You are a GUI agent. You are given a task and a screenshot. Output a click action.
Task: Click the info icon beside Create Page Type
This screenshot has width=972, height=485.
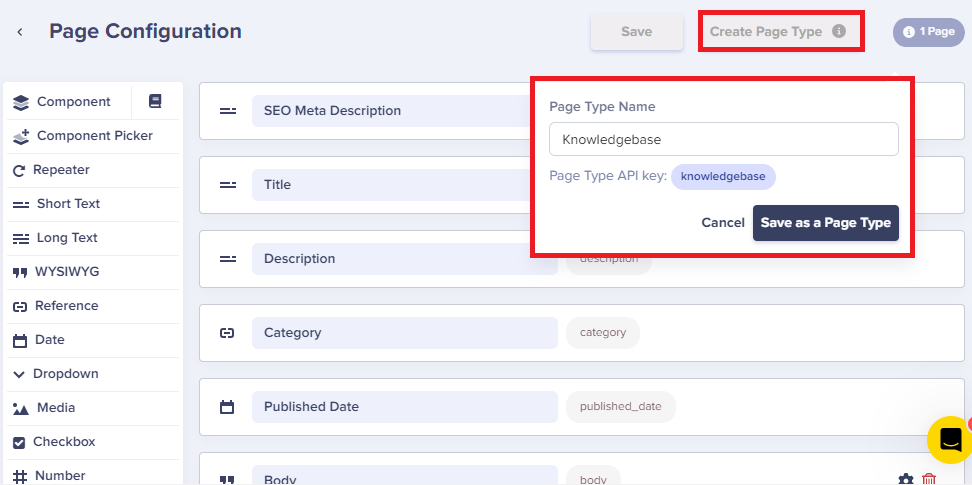(x=839, y=31)
